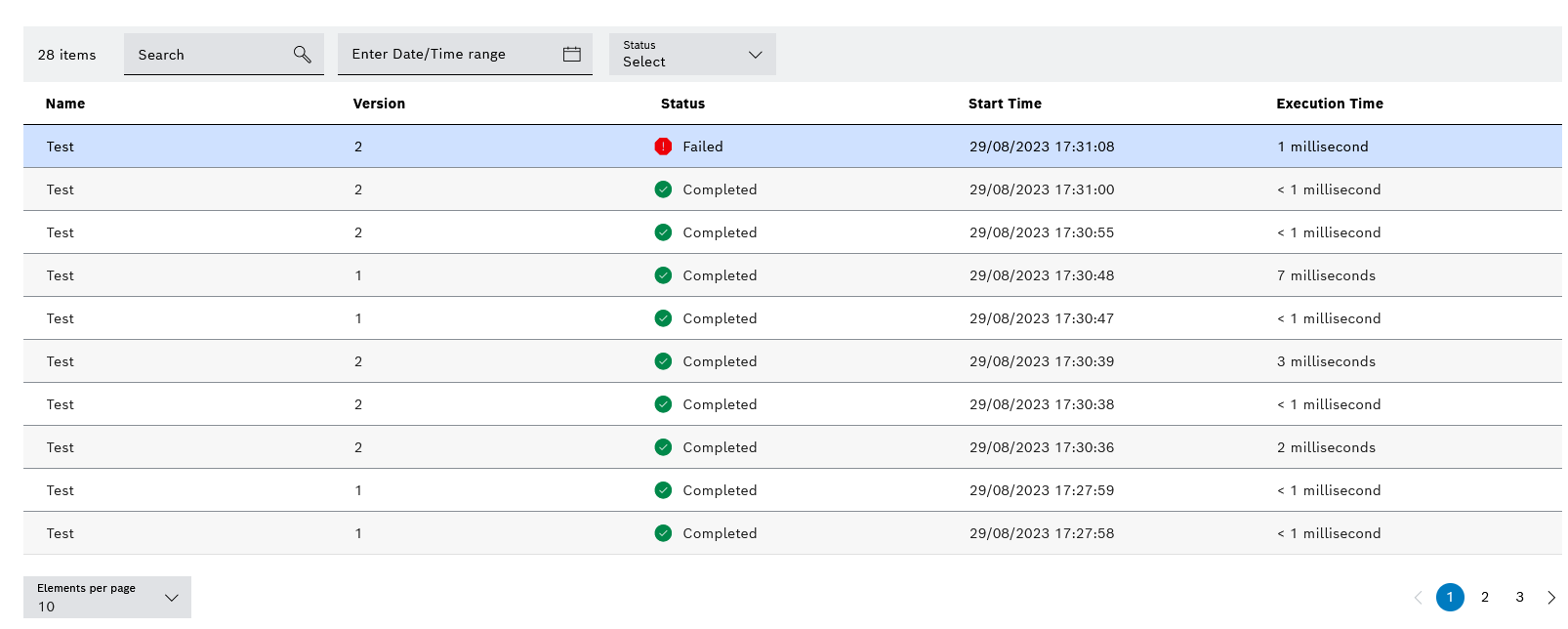Click green check icon for 17:30:38 row
This screenshot has width=1568, height=629.
click(x=663, y=404)
